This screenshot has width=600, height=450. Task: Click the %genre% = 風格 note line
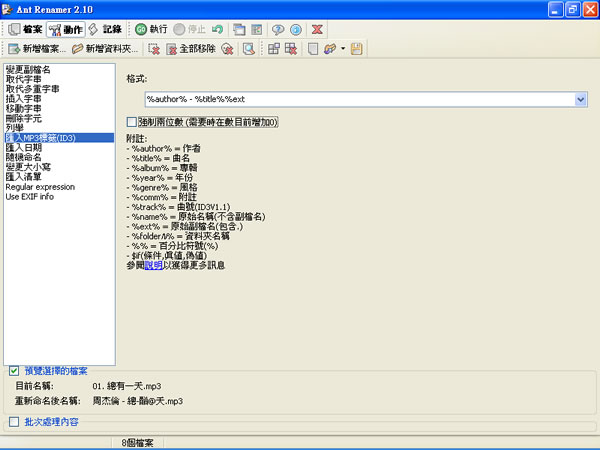coord(162,188)
